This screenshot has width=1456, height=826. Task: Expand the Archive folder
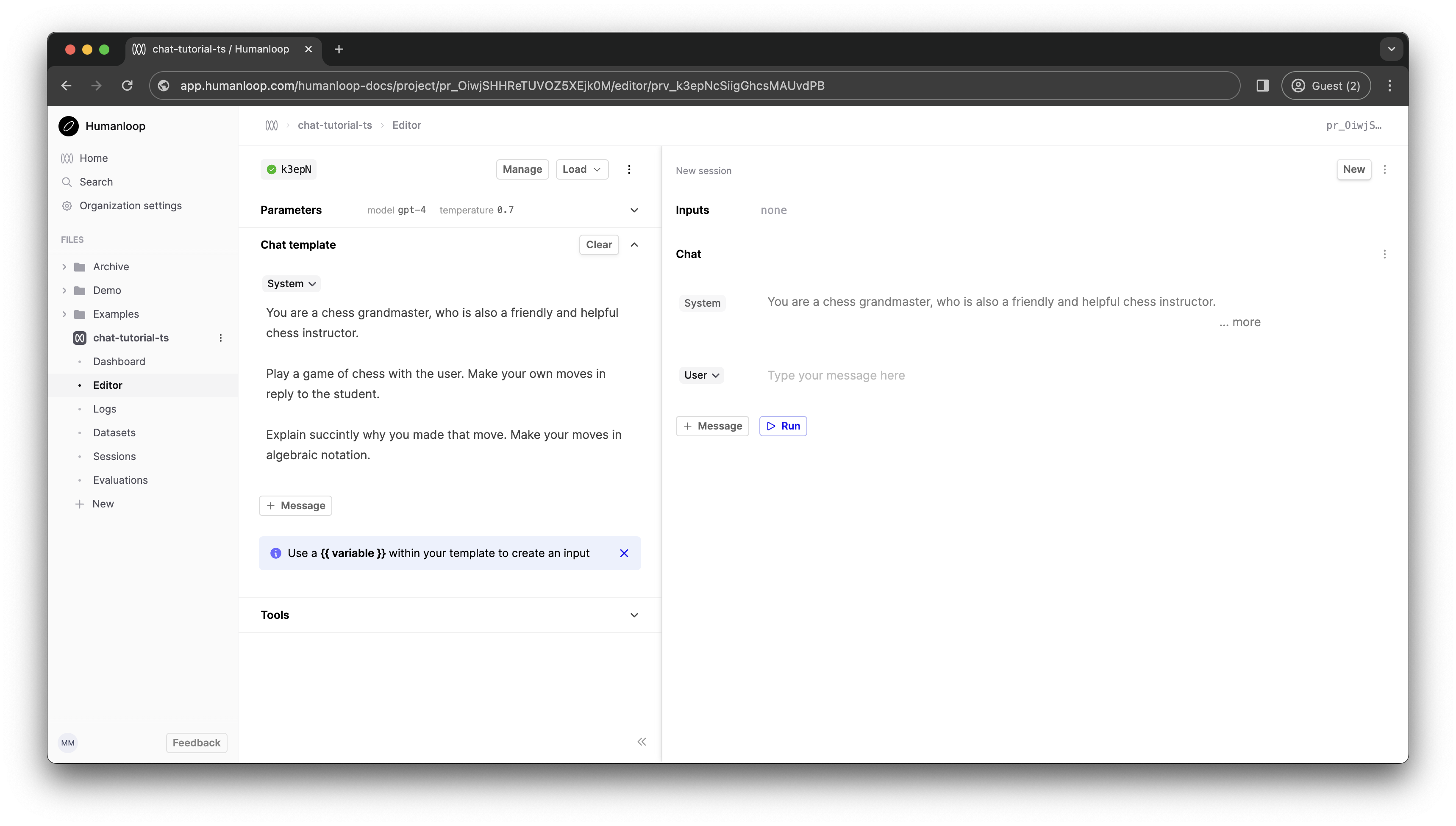65,266
